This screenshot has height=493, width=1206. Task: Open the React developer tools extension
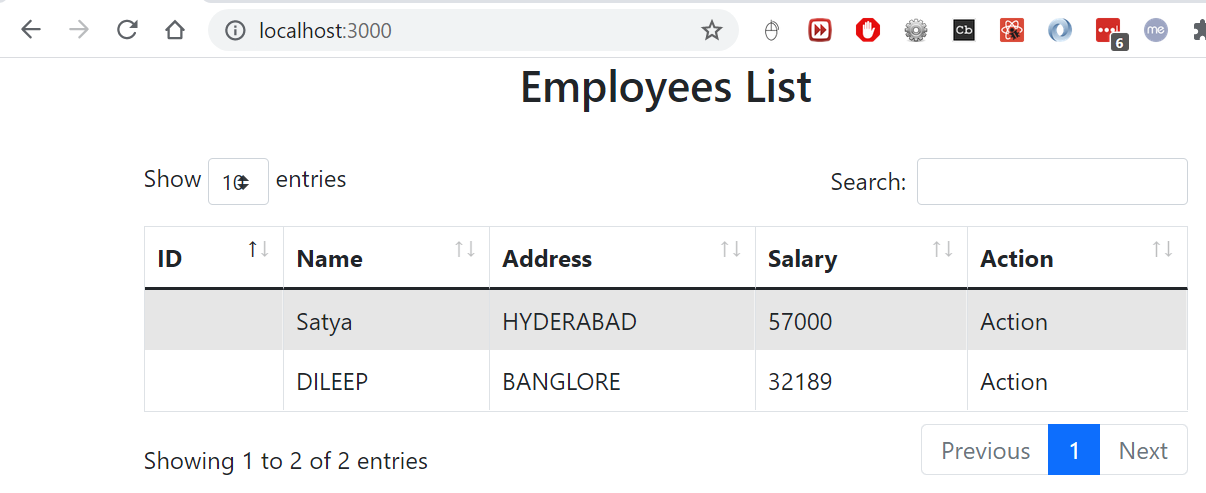pyautogui.click(x=1011, y=31)
